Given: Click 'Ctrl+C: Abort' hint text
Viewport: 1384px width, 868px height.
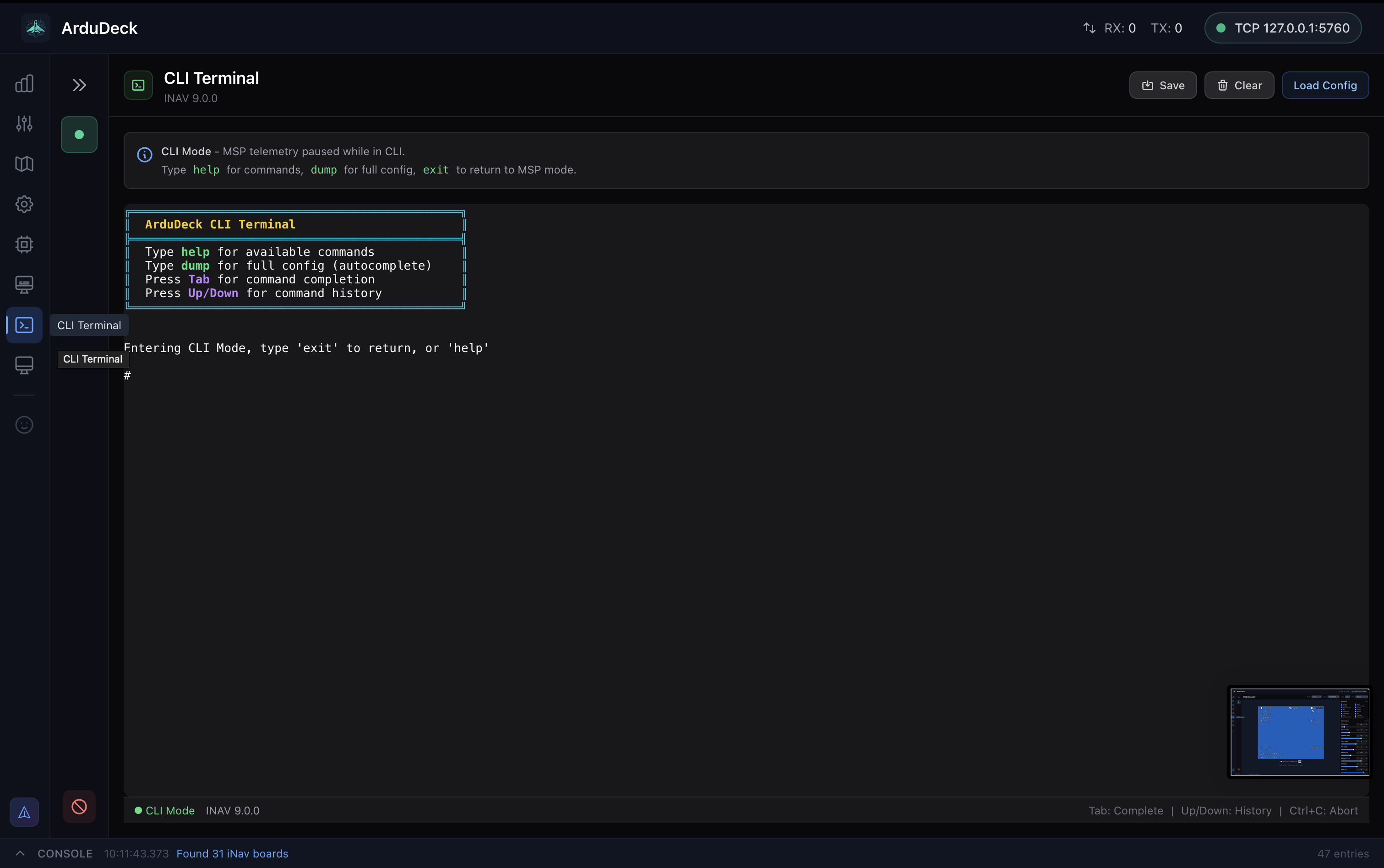Looking at the screenshot, I should (x=1323, y=811).
